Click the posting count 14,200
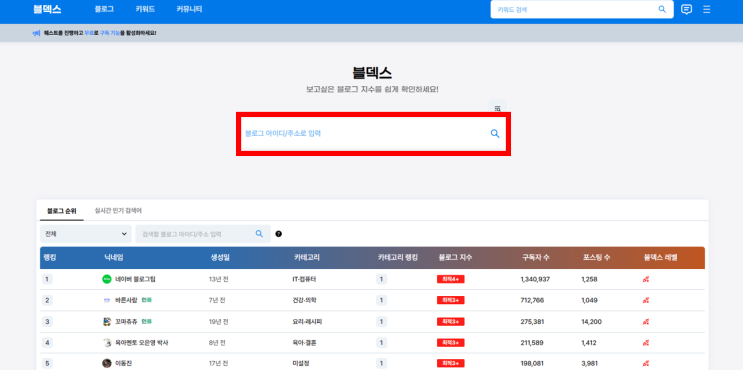The image size is (743, 370). click(591, 322)
